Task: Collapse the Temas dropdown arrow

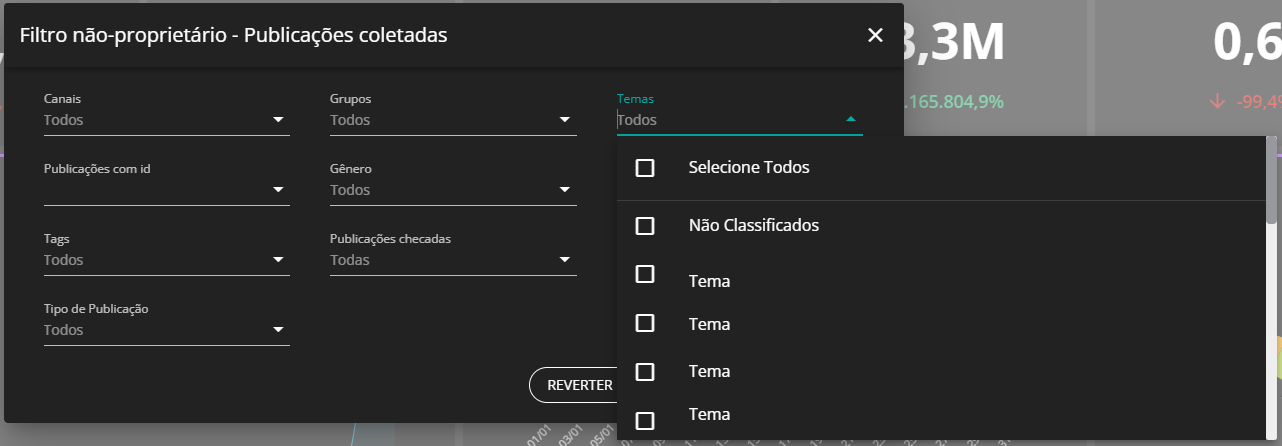Action: tap(851, 119)
